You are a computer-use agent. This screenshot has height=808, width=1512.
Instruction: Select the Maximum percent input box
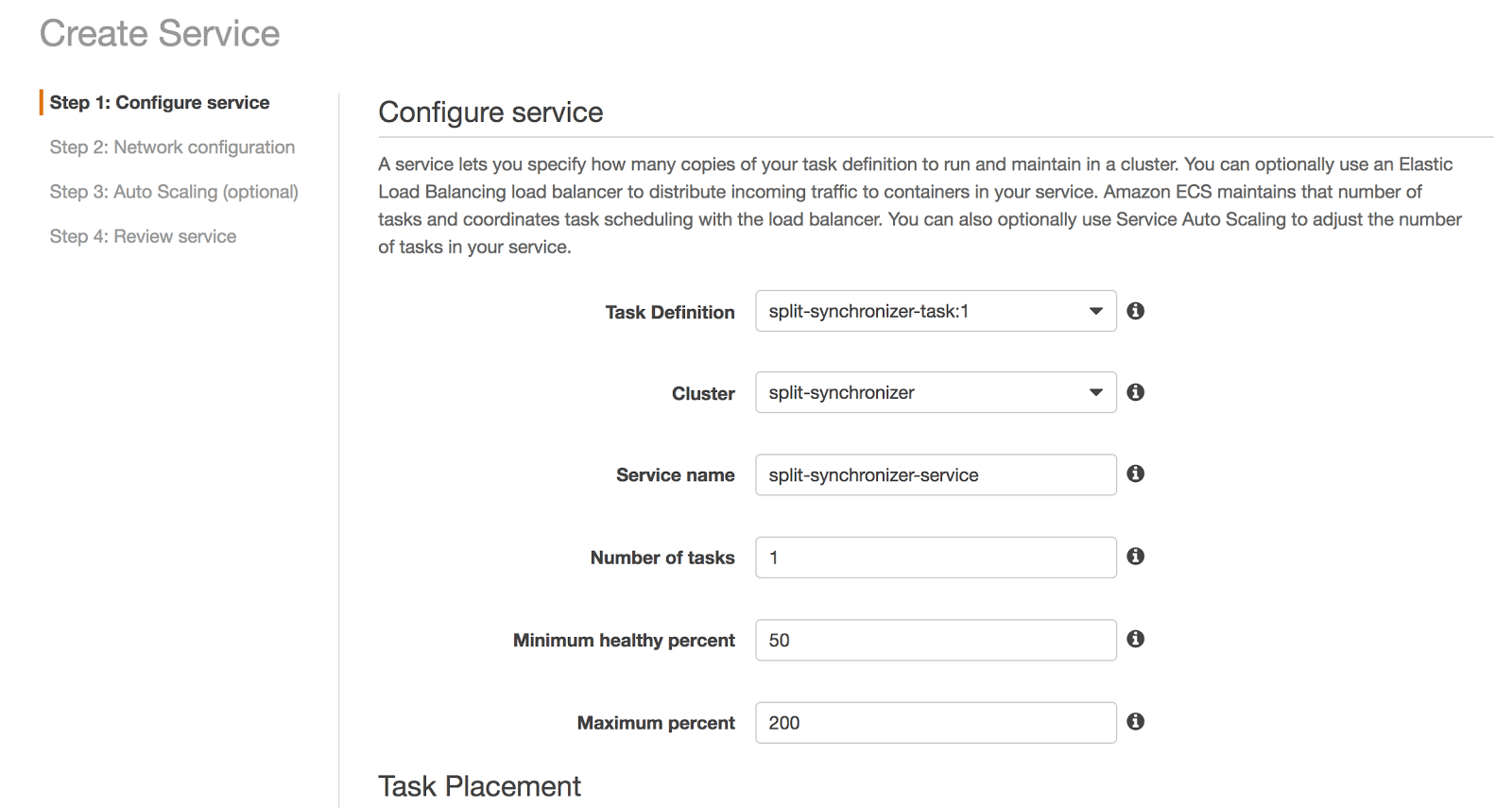(x=936, y=723)
